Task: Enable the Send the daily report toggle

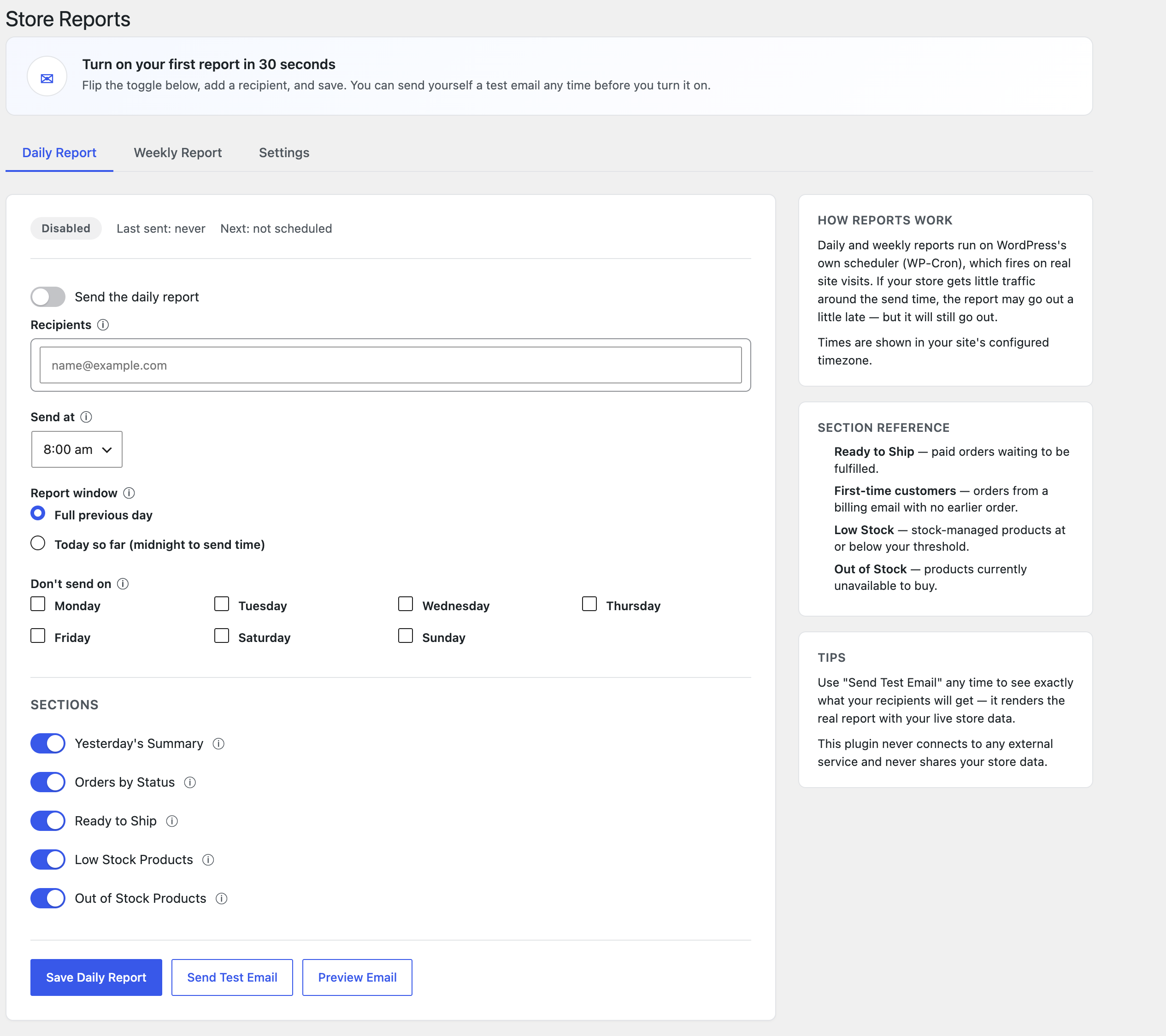Action: [48, 297]
